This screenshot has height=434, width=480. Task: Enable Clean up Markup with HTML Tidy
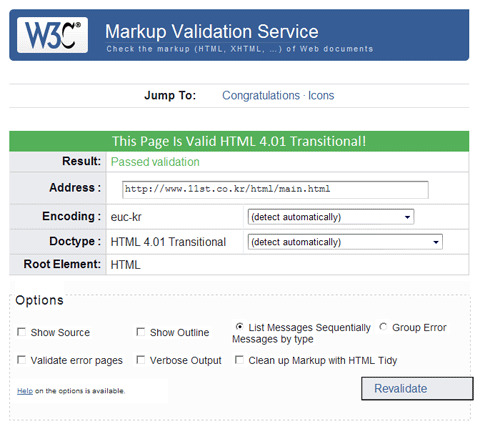pos(239,360)
